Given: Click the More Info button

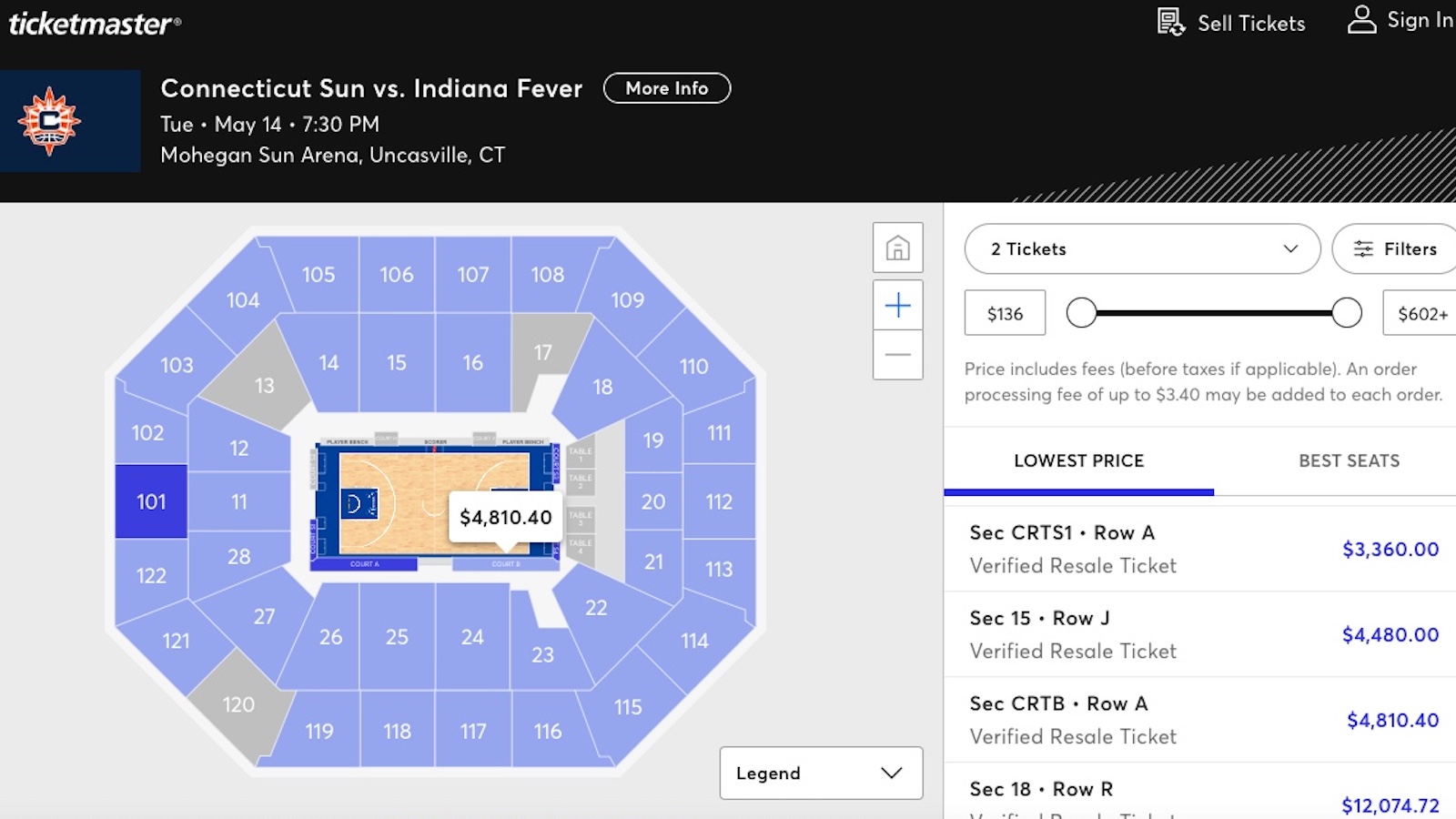Looking at the screenshot, I should click(x=666, y=88).
